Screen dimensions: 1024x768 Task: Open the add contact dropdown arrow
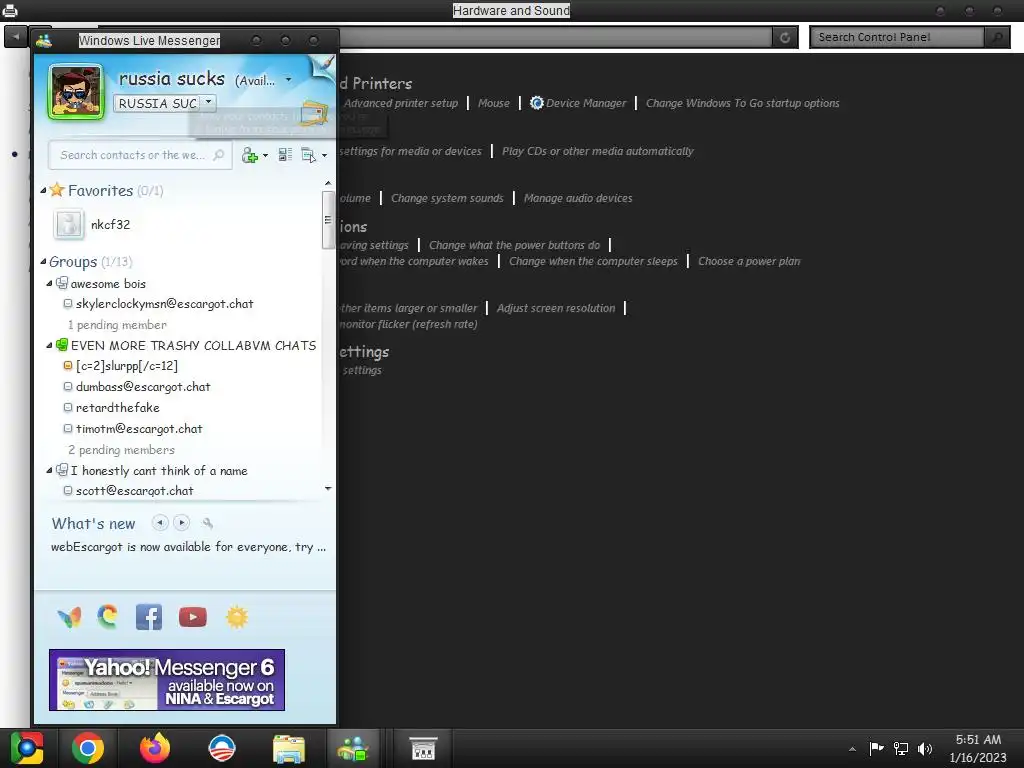pos(265,155)
